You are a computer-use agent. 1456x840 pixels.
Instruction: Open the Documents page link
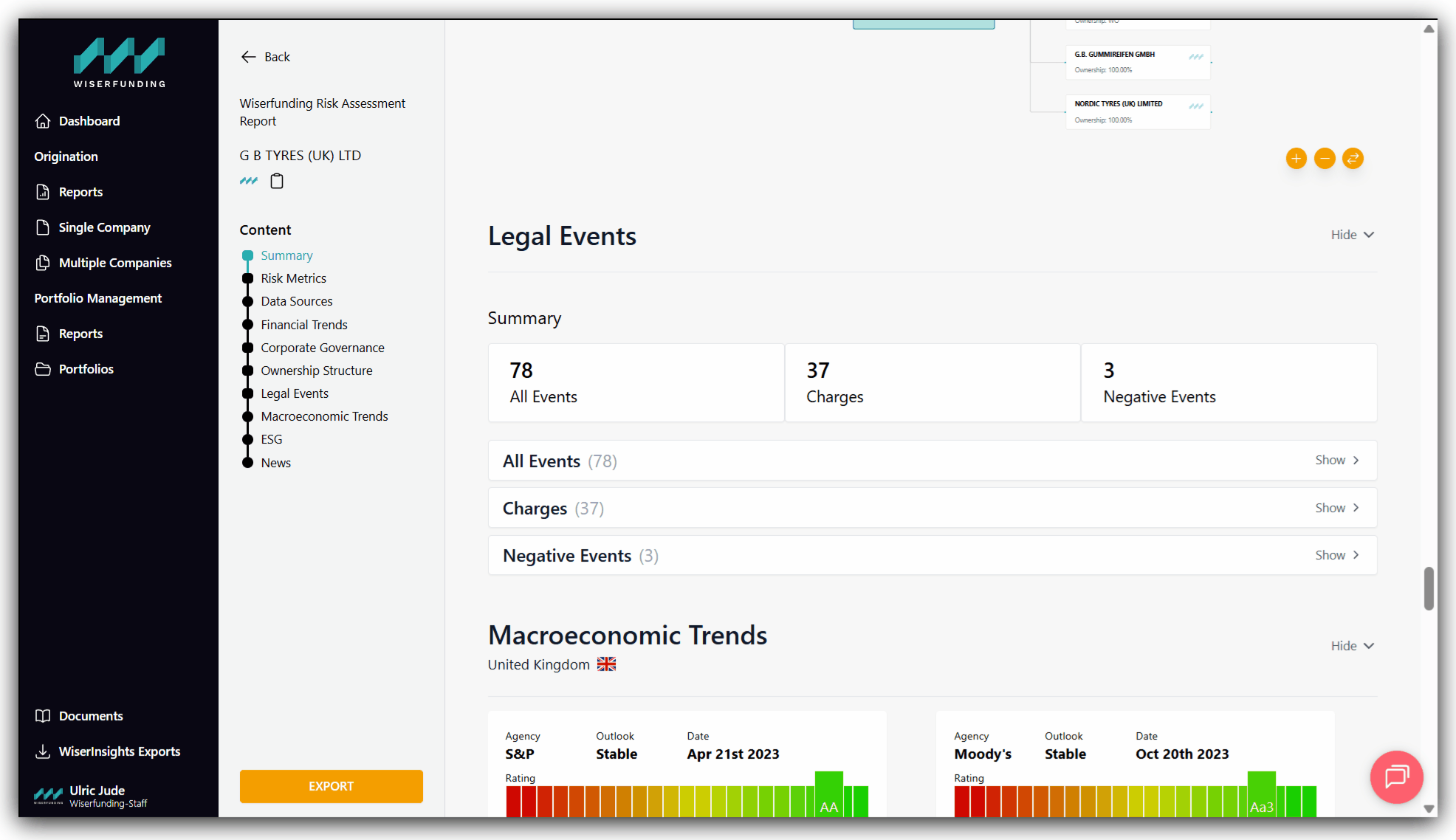click(91, 716)
